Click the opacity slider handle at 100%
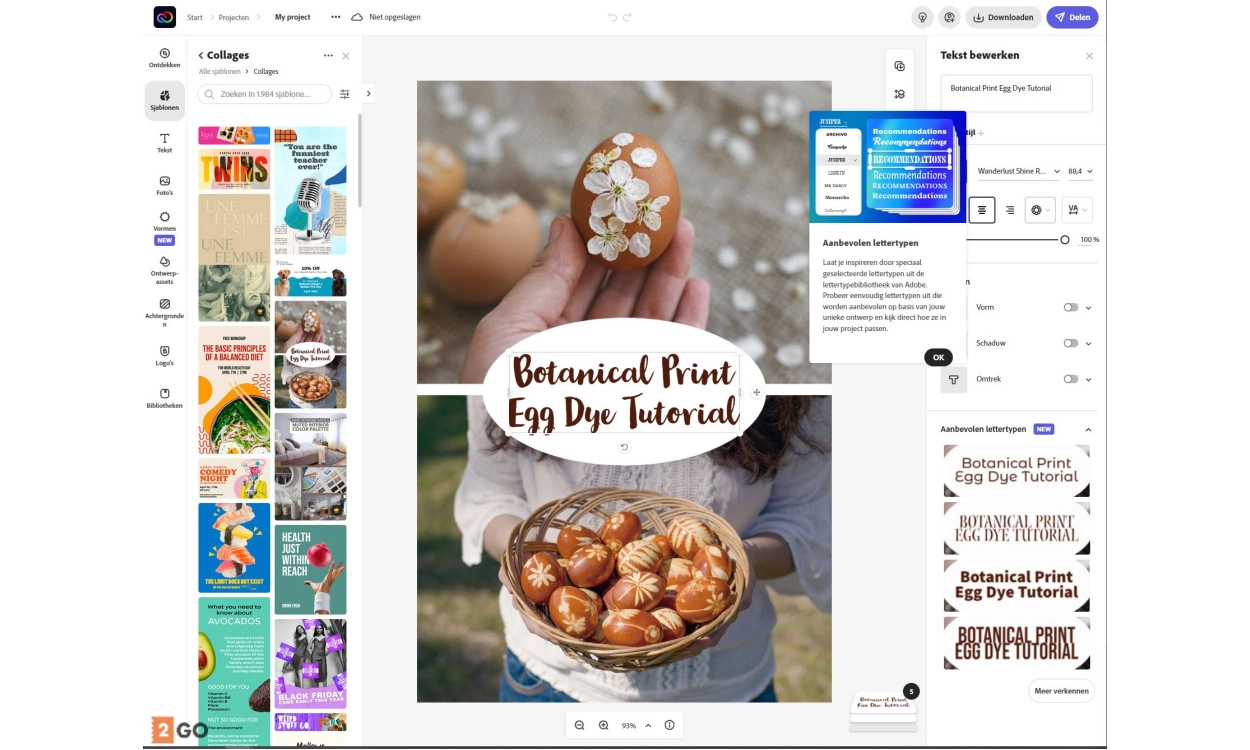The width and height of the screenshot is (1250, 750). coord(1064,240)
